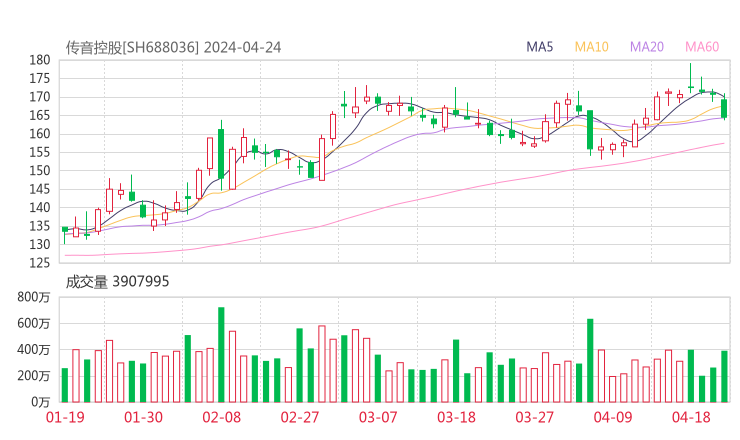Click the 01-30 date label
The height and width of the screenshot is (440, 740).
143,417
